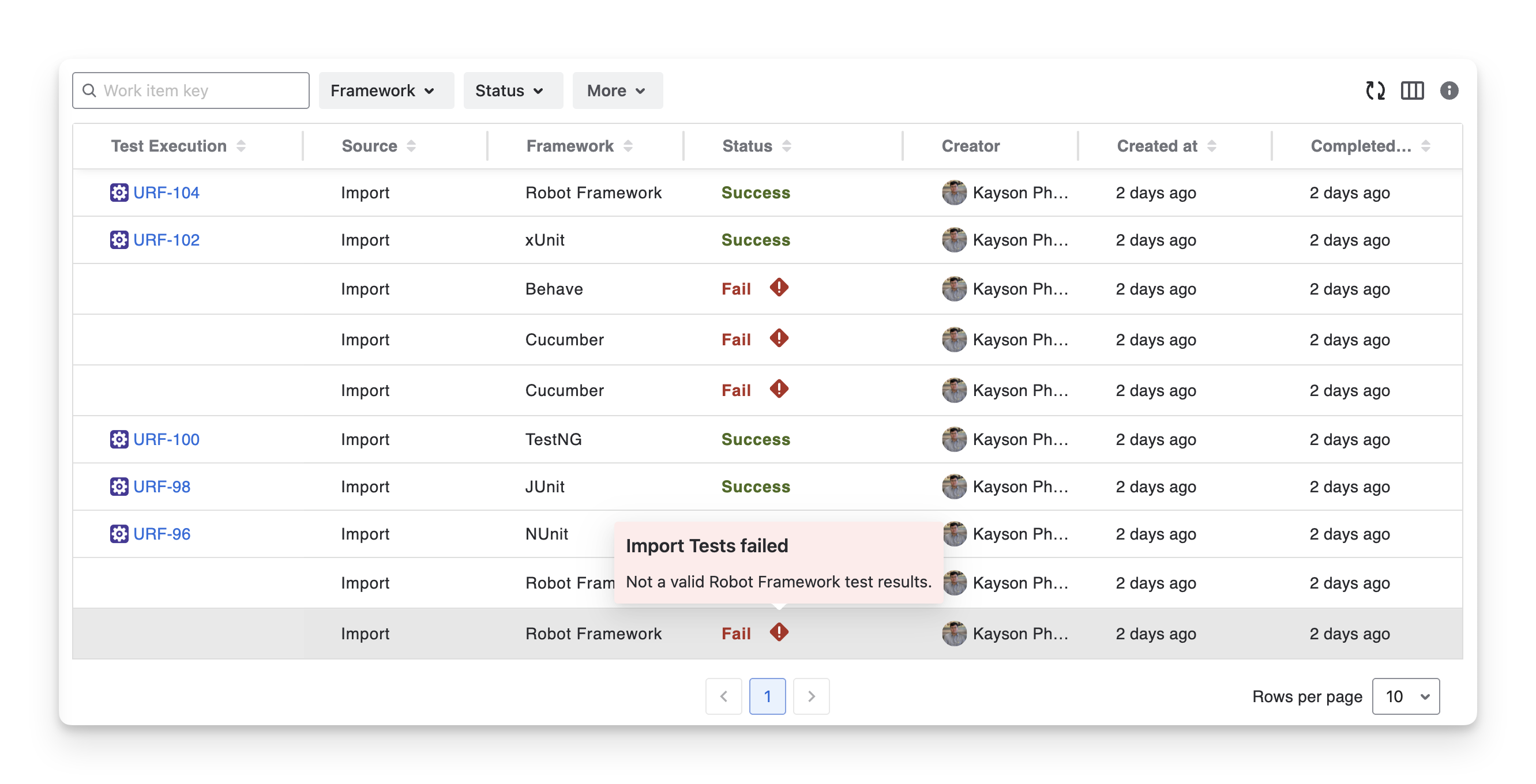
Task: Go to page 1
Action: (x=767, y=696)
